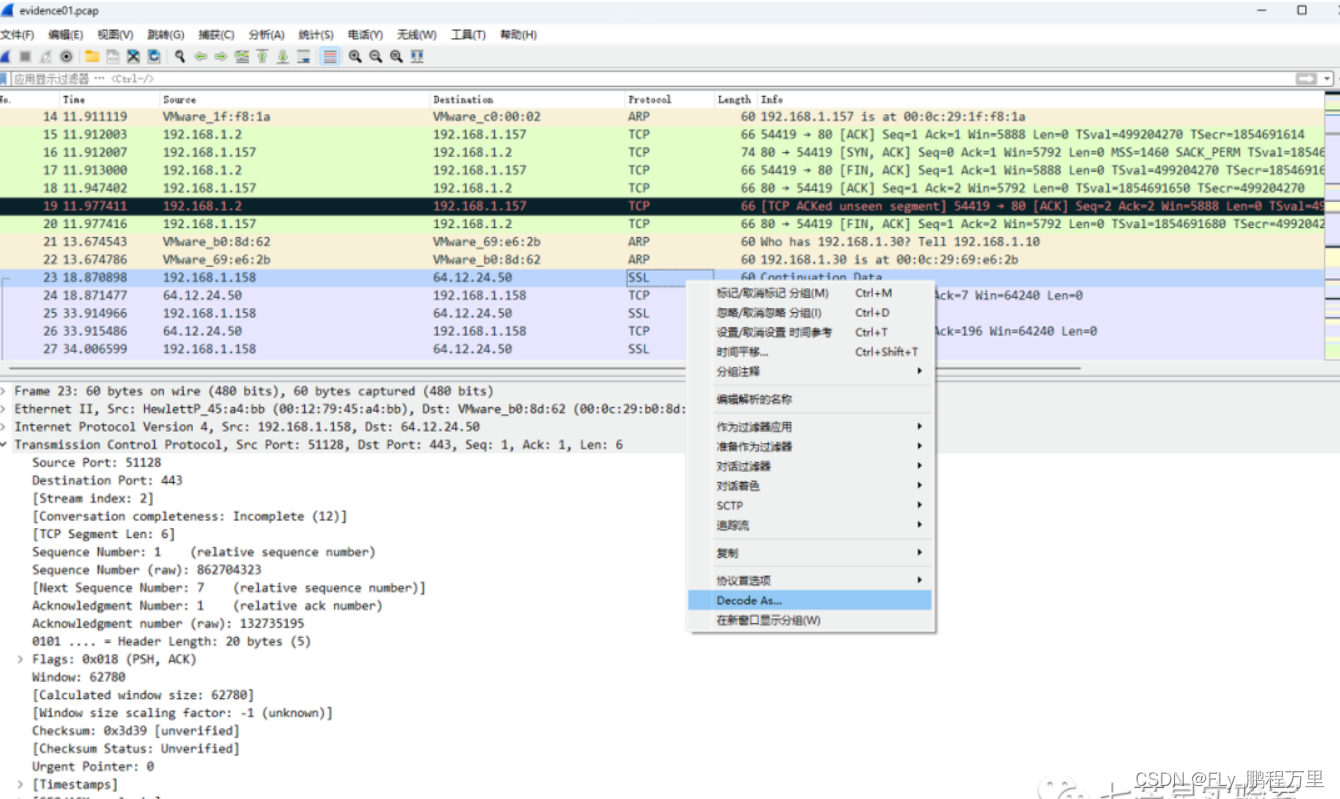Restart the current capture via the toolbar icon
Image resolution: width=1340 pixels, height=799 pixels.
pos(46,57)
